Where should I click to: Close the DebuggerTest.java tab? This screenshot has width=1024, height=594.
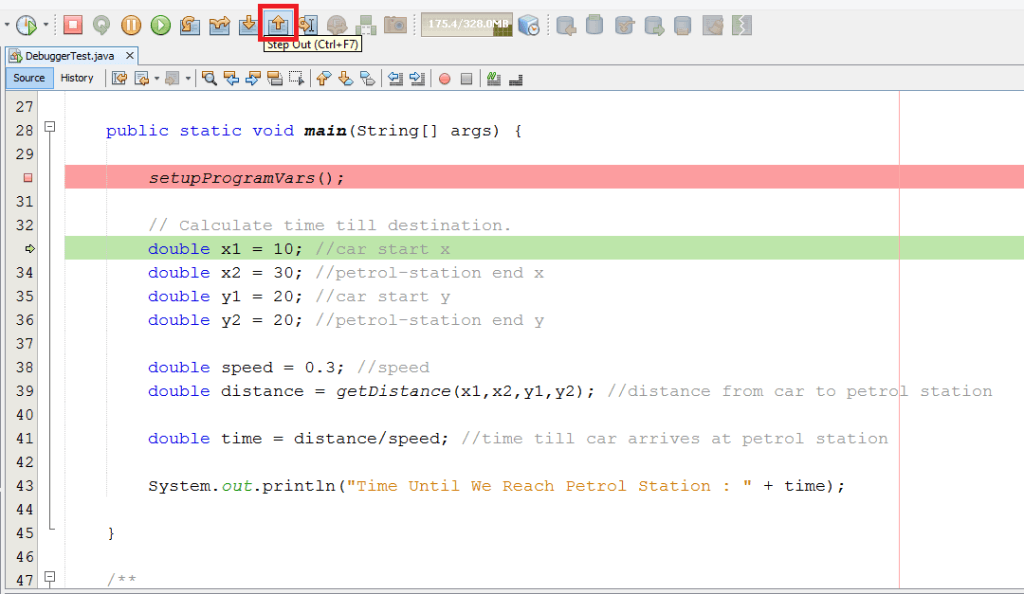[130, 56]
